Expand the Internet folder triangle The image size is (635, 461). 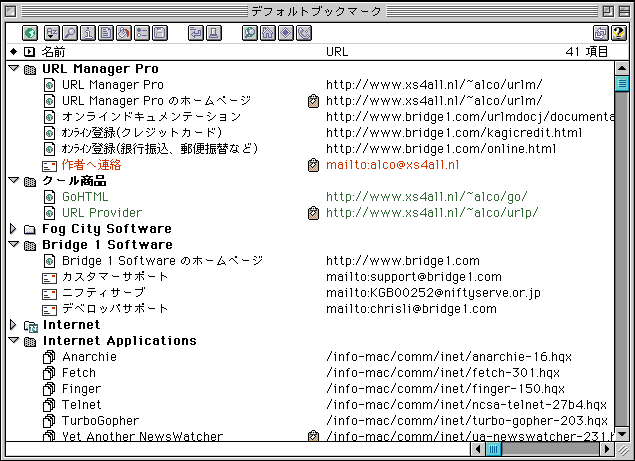[13, 325]
